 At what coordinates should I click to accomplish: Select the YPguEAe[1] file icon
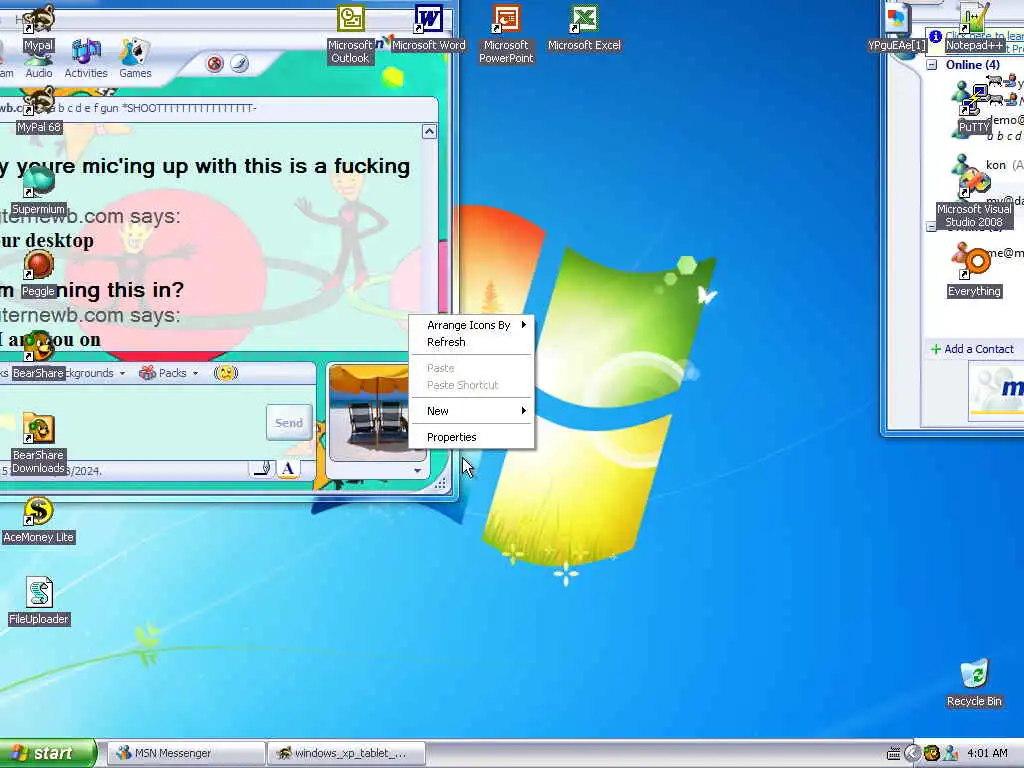click(x=897, y=28)
